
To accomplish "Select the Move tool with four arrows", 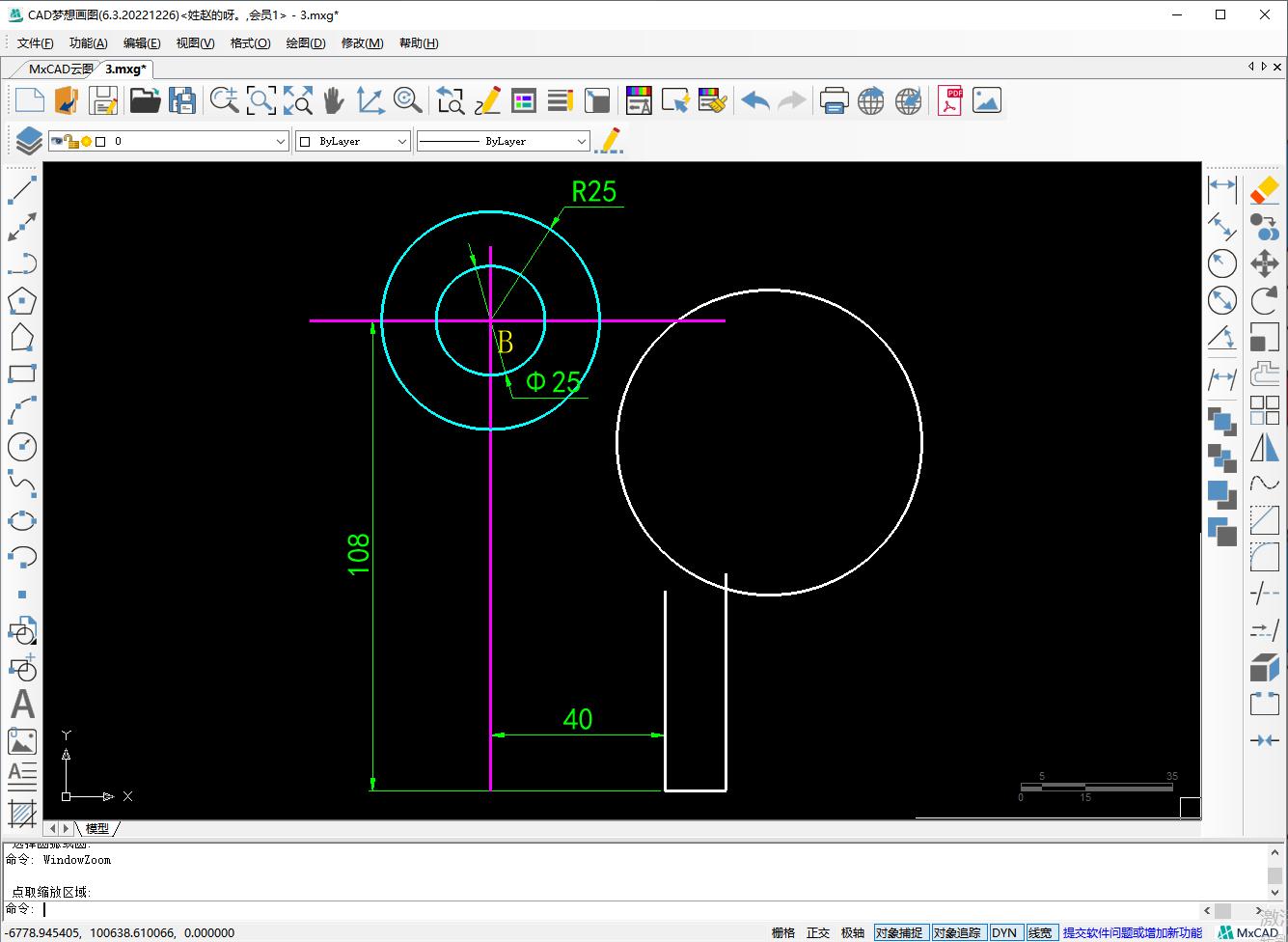I will tap(1264, 263).
